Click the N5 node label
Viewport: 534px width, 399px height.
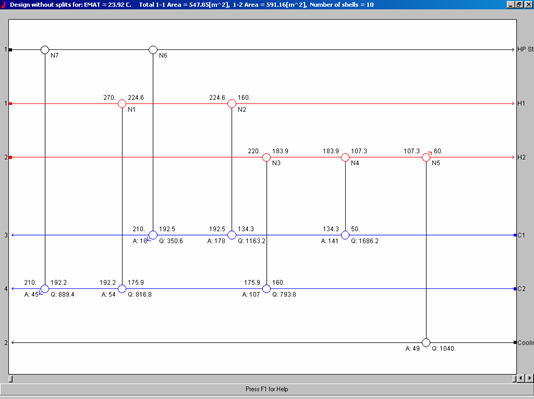(x=436, y=163)
